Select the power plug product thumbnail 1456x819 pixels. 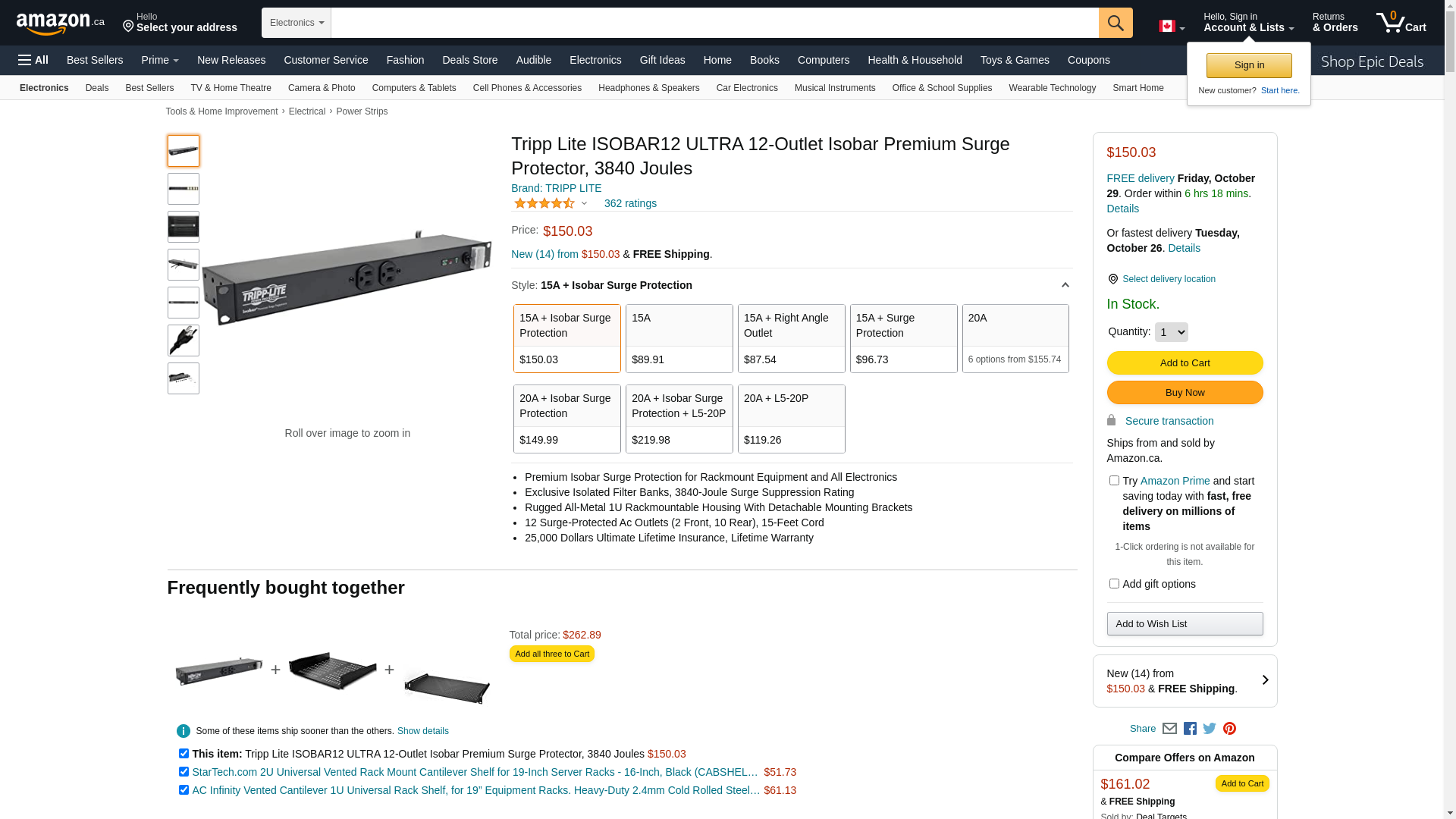pos(184,340)
